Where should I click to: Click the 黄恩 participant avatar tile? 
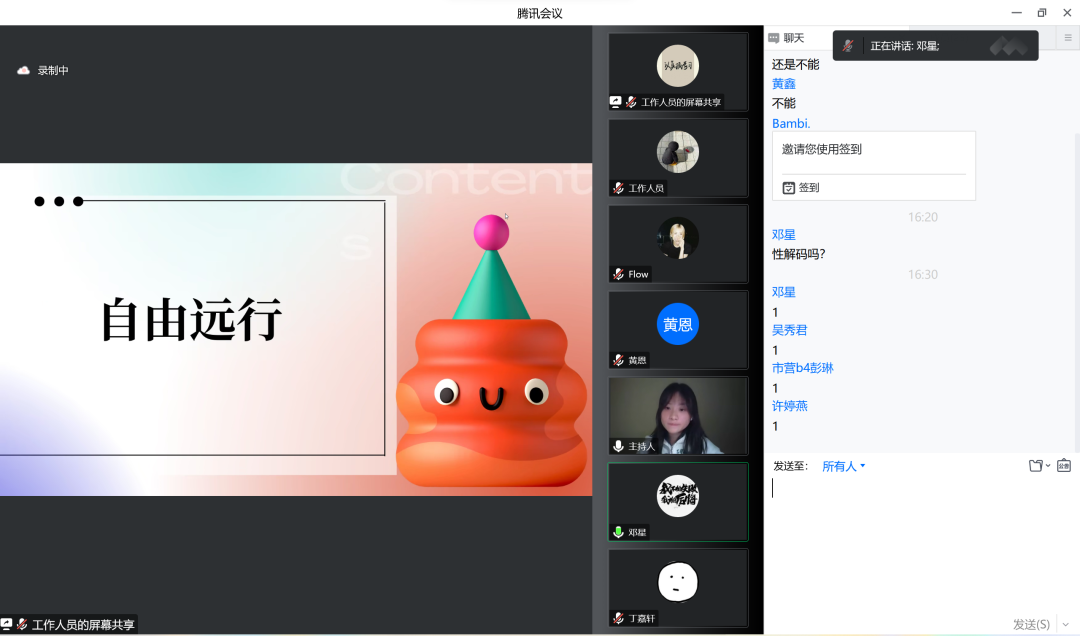pos(678,325)
